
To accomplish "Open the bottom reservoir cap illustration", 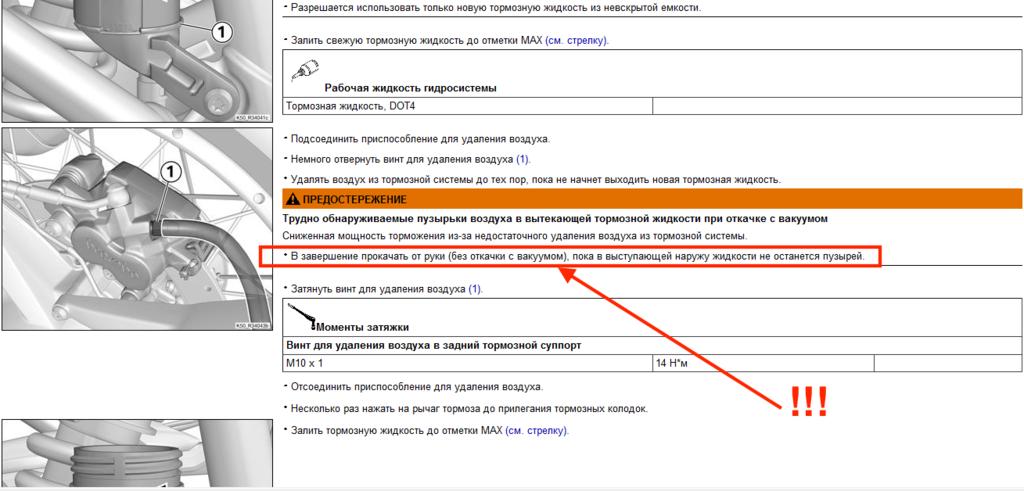I will [x=136, y=455].
